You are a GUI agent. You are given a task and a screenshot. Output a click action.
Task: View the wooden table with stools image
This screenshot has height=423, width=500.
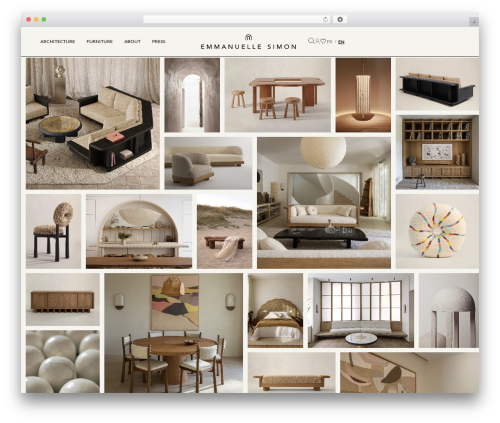(278, 95)
